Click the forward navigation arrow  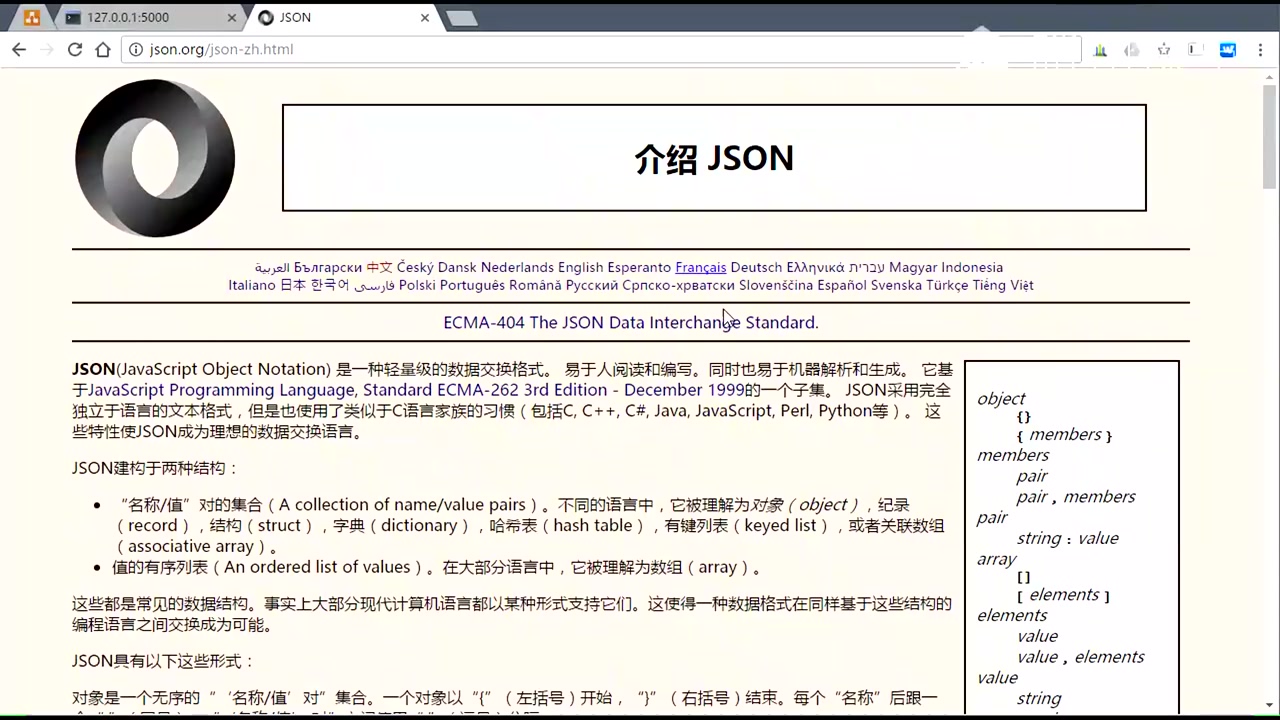coord(46,49)
